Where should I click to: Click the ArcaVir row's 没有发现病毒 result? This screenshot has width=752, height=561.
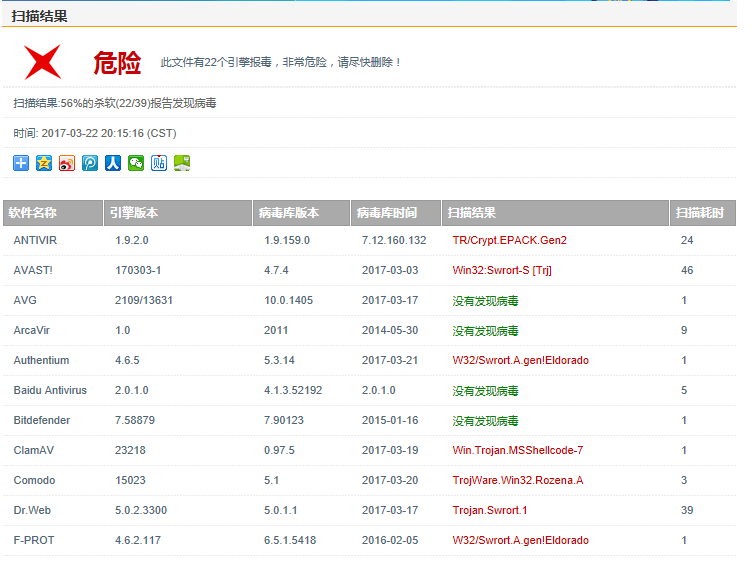(485, 330)
